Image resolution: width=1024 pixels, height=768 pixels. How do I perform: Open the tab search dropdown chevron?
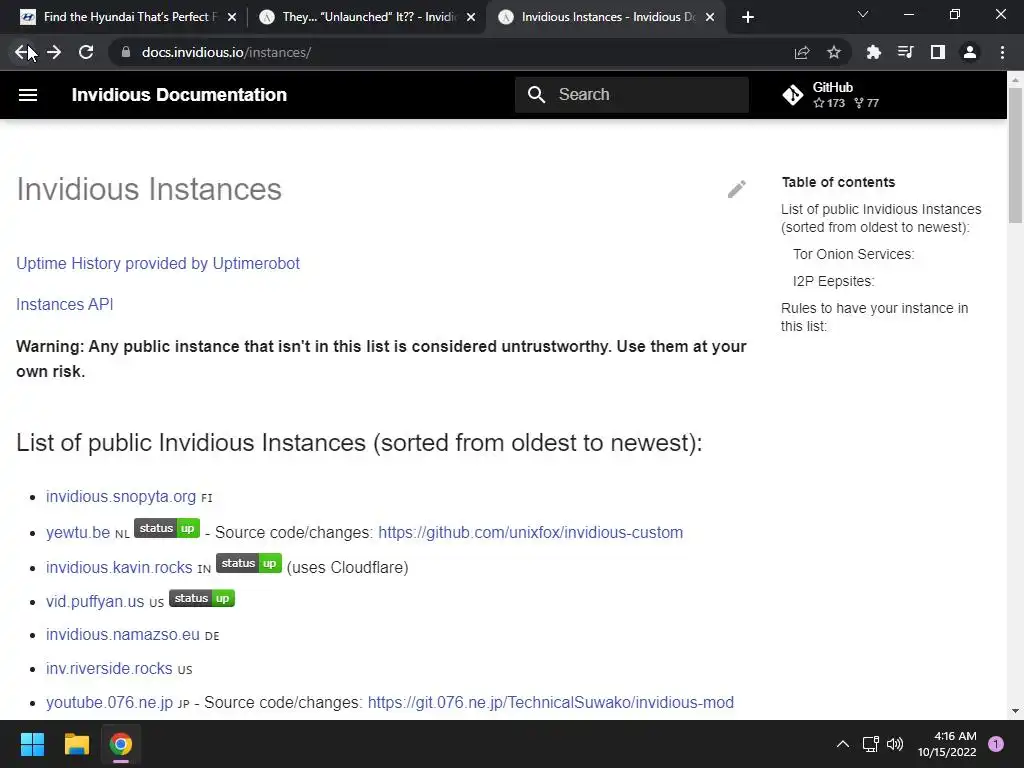863,14
